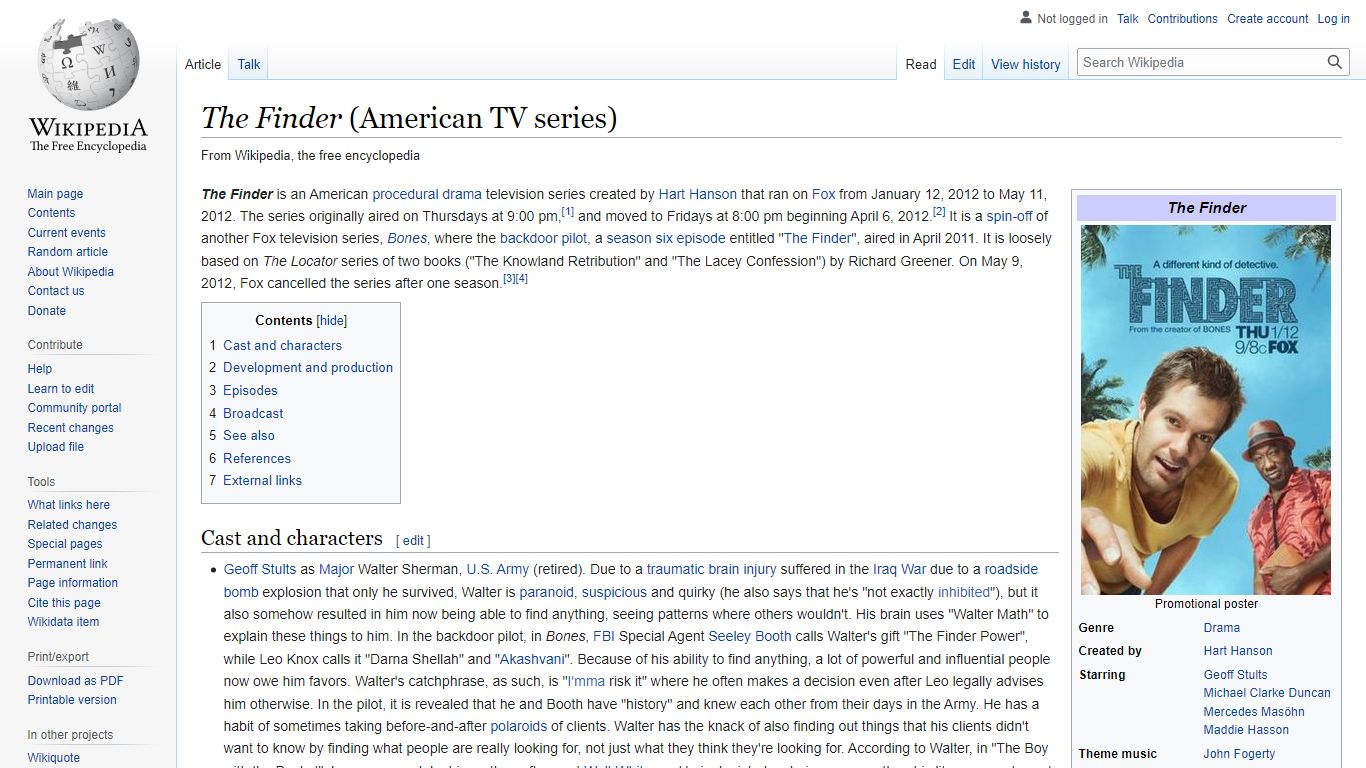Open procedural drama link
This screenshot has width=1366, height=768.
coord(427,194)
